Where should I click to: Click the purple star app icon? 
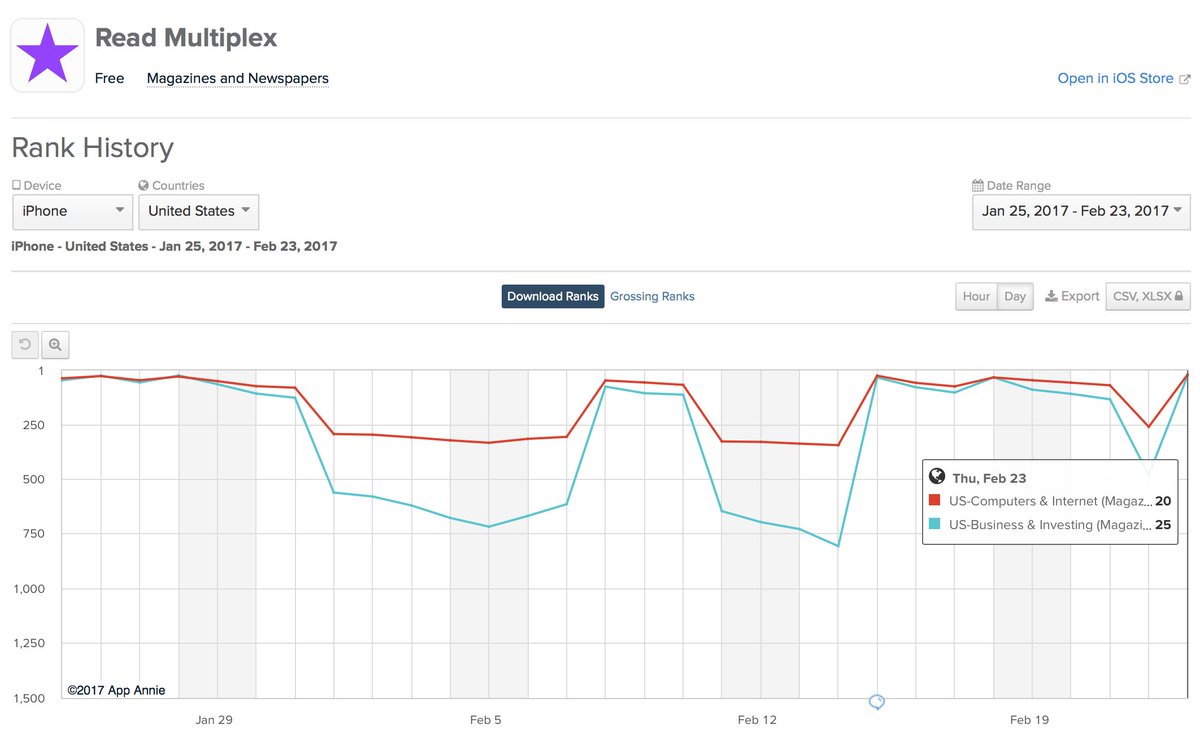48,56
